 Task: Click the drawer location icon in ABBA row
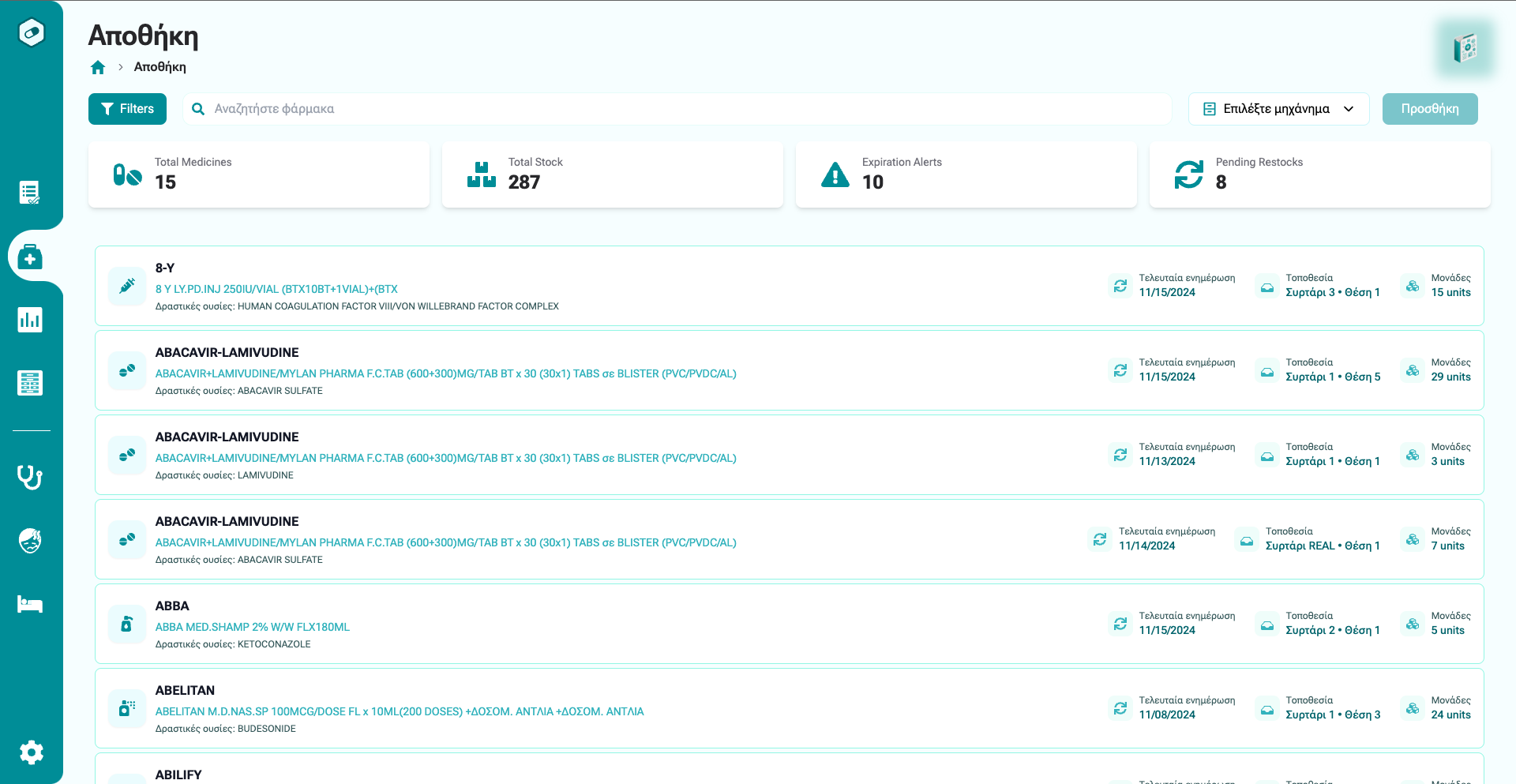[1267, 624]
